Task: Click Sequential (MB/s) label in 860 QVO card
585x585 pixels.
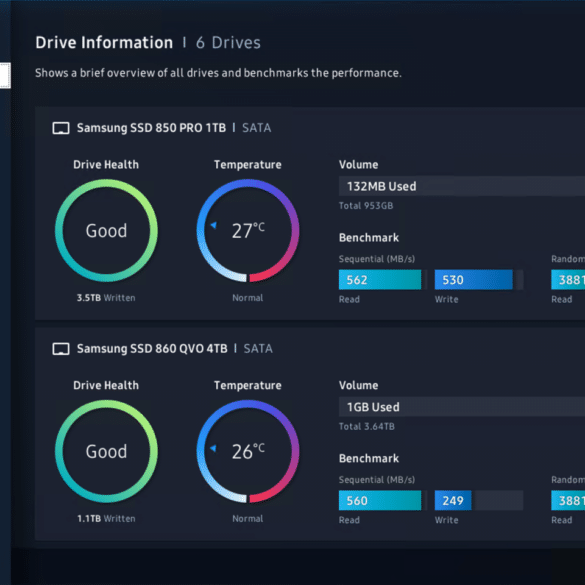Action: (x=377, y=480)
